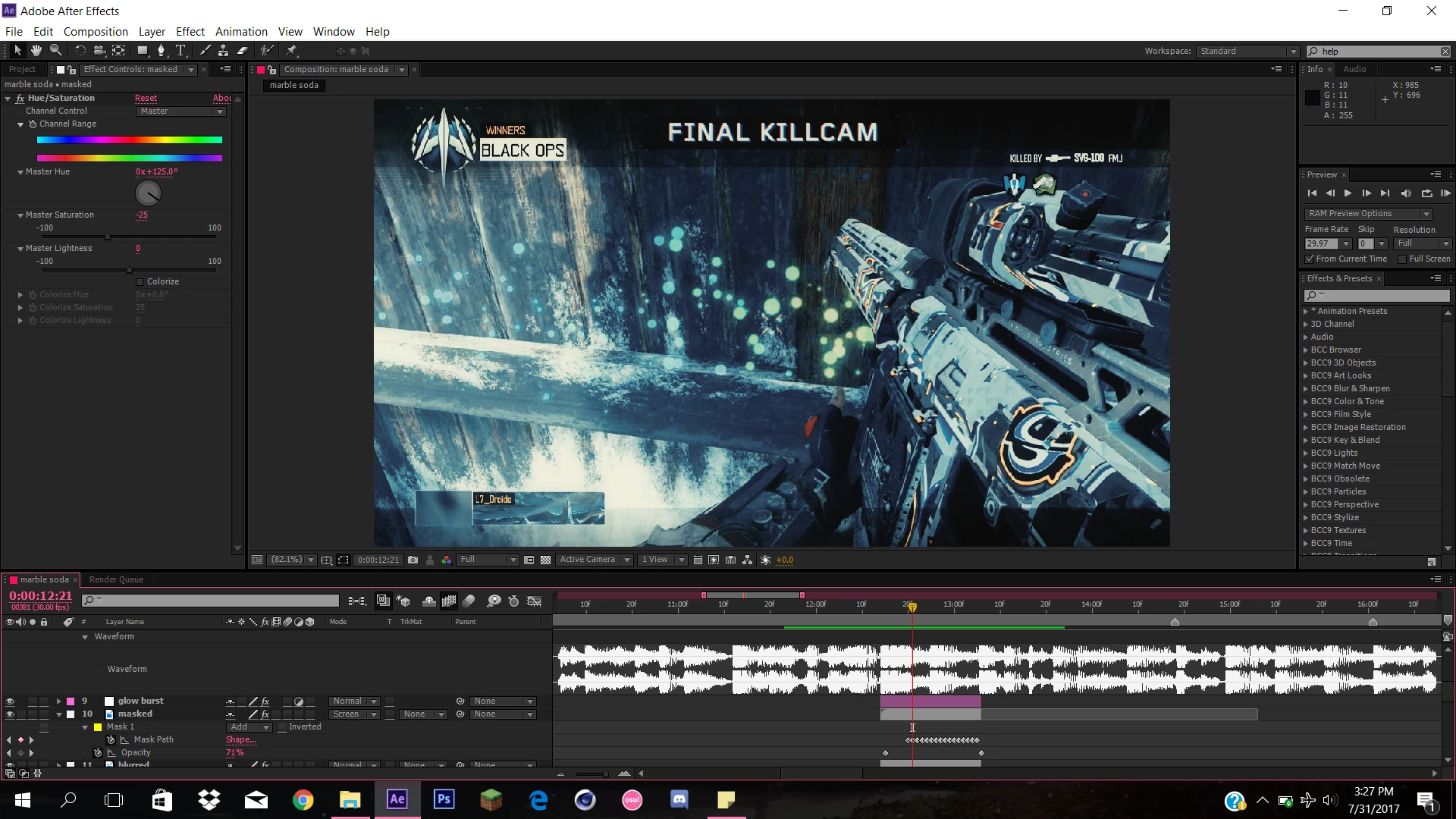Reset the Hue/Saturation effect

(146, 99)
